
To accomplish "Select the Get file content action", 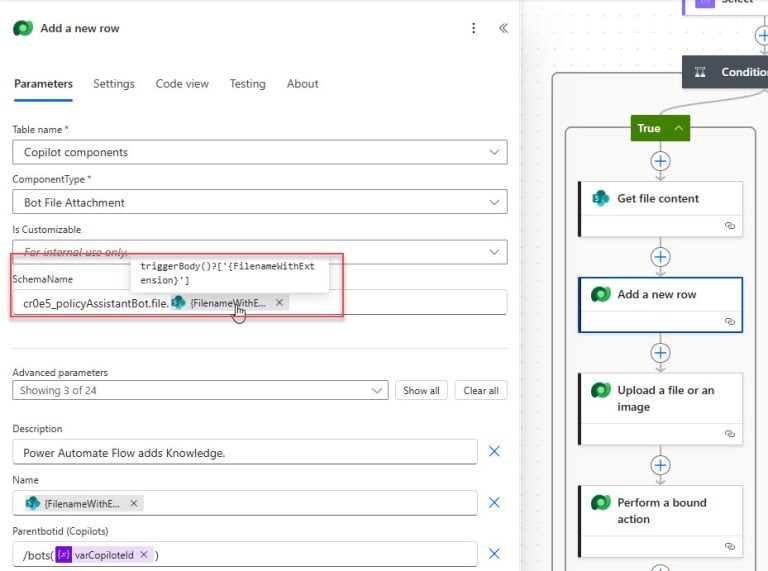I will coord(660,209).
